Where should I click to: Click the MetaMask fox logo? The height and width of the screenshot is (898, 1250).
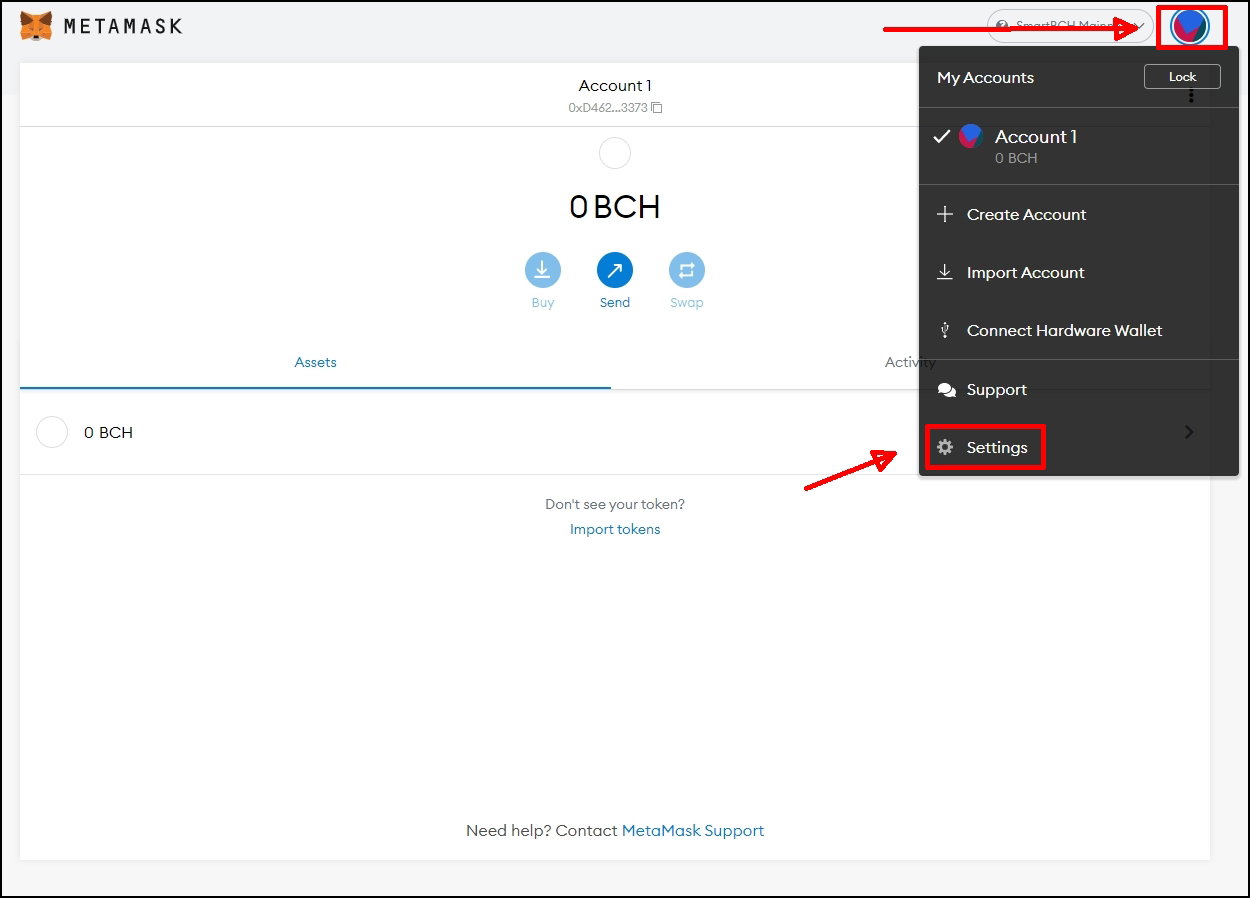36,26
